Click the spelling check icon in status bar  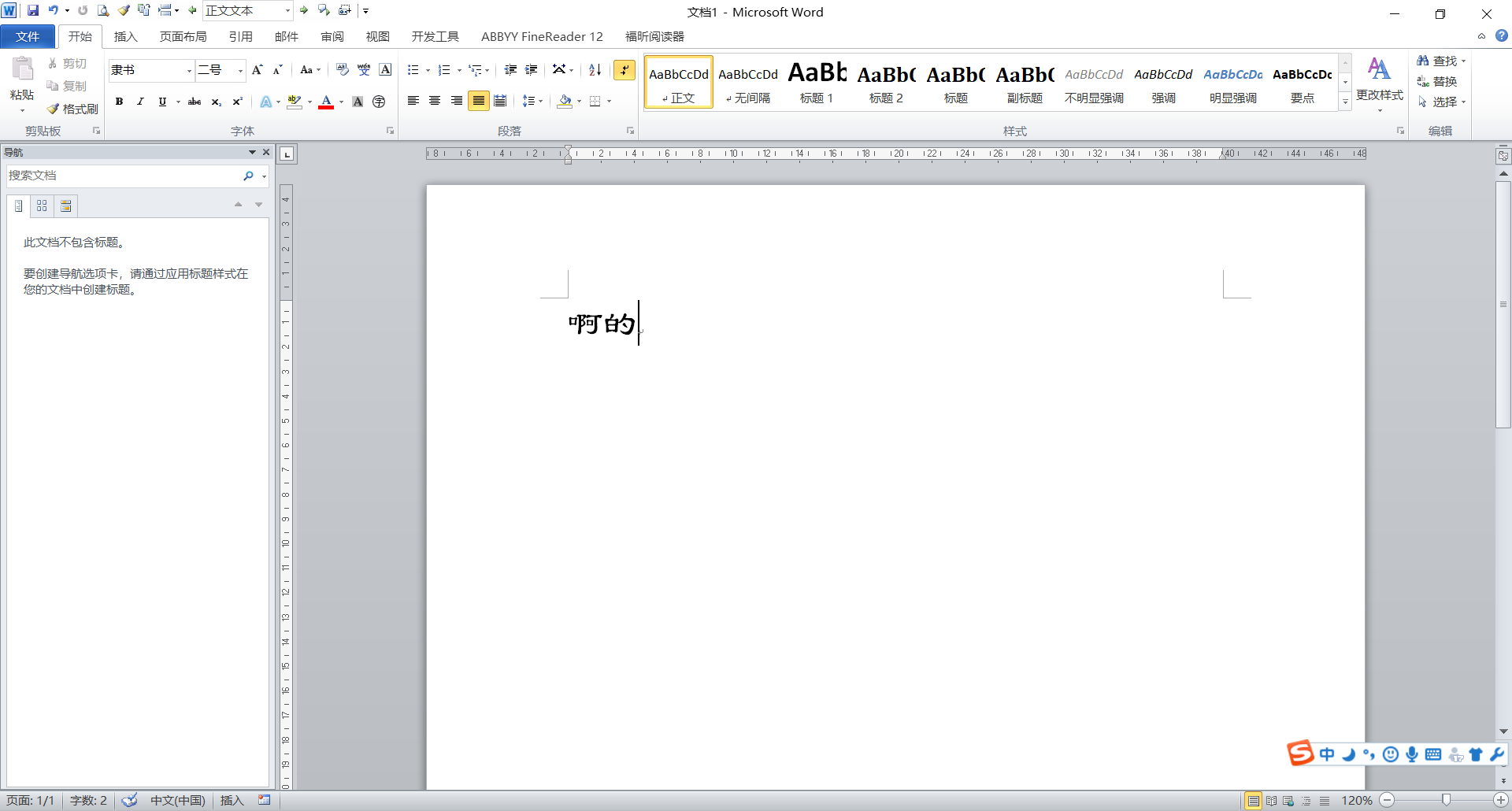click(x=130, y=800)
